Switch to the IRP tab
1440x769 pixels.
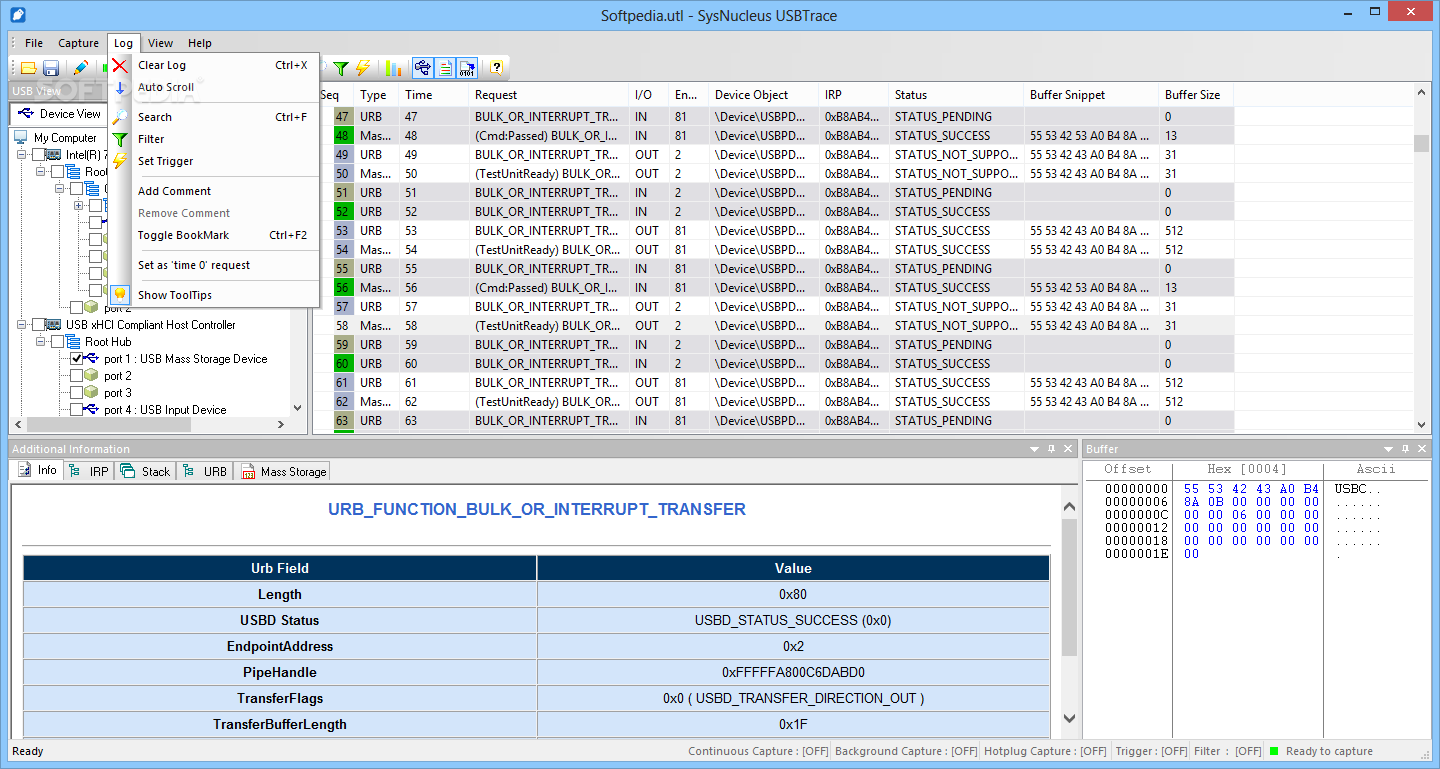89,471
